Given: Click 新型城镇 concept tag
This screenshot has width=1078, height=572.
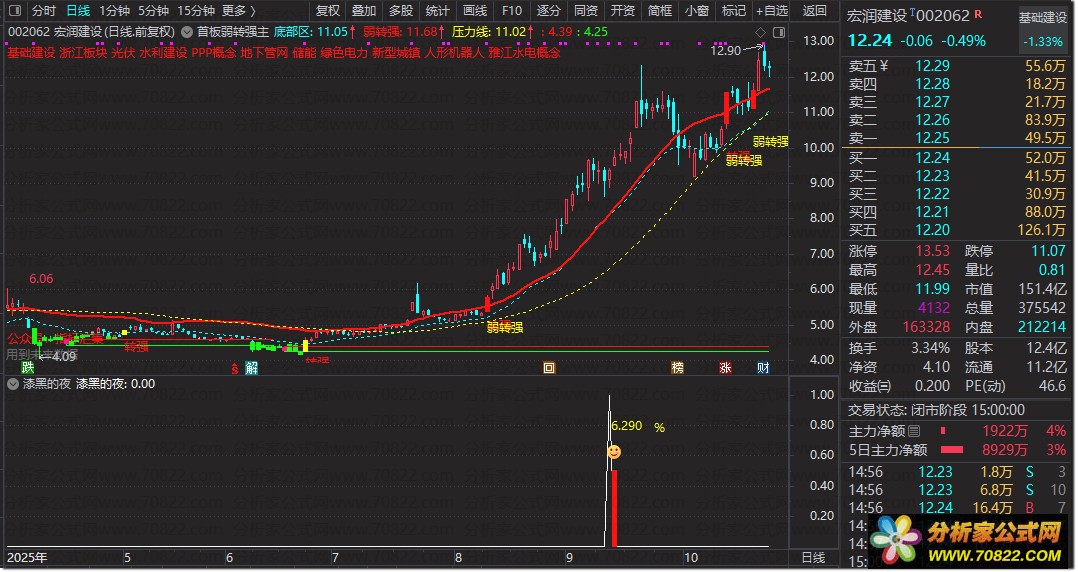Looking at the screenshot, I should tap(396, 53).
